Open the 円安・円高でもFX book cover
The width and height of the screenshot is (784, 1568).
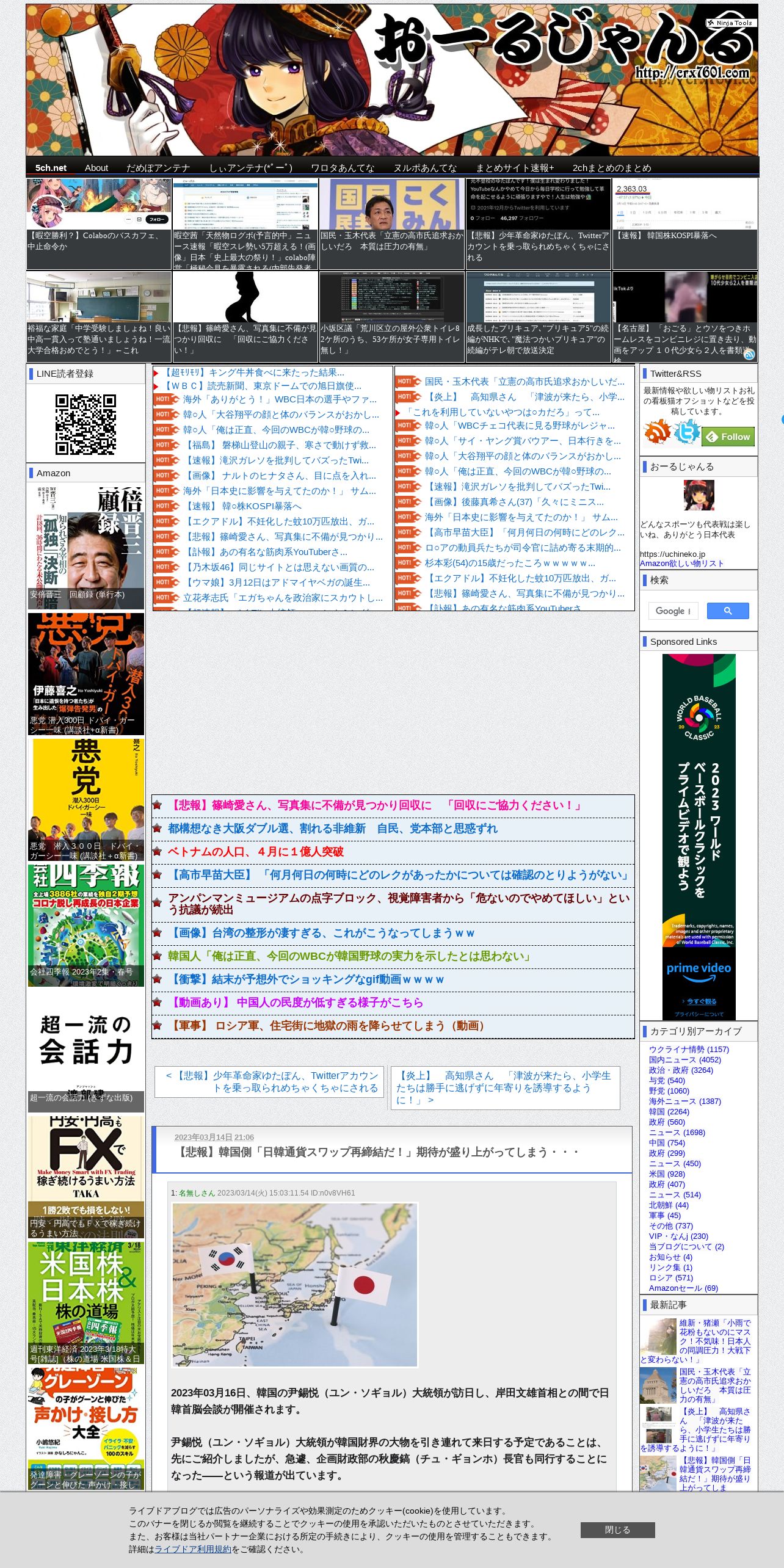tap(86, 1176)
